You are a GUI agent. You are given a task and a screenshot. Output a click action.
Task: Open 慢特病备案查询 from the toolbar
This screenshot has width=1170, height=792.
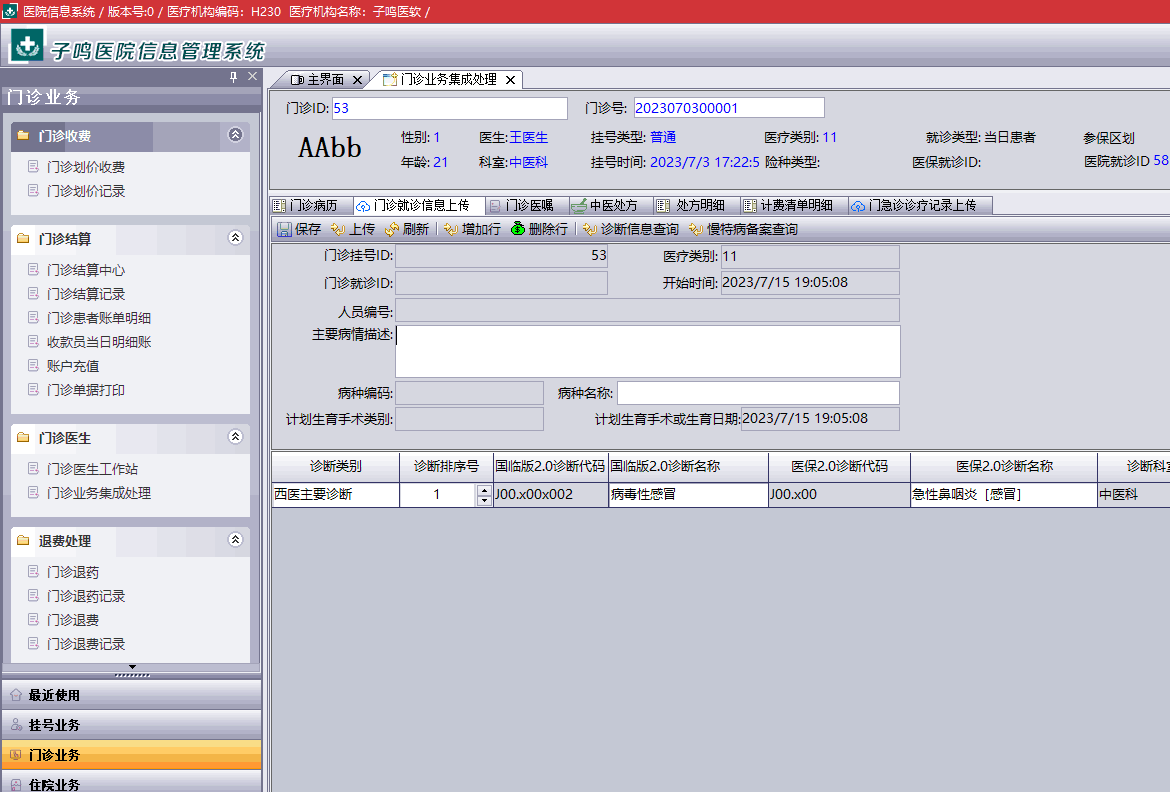(744, 229)
